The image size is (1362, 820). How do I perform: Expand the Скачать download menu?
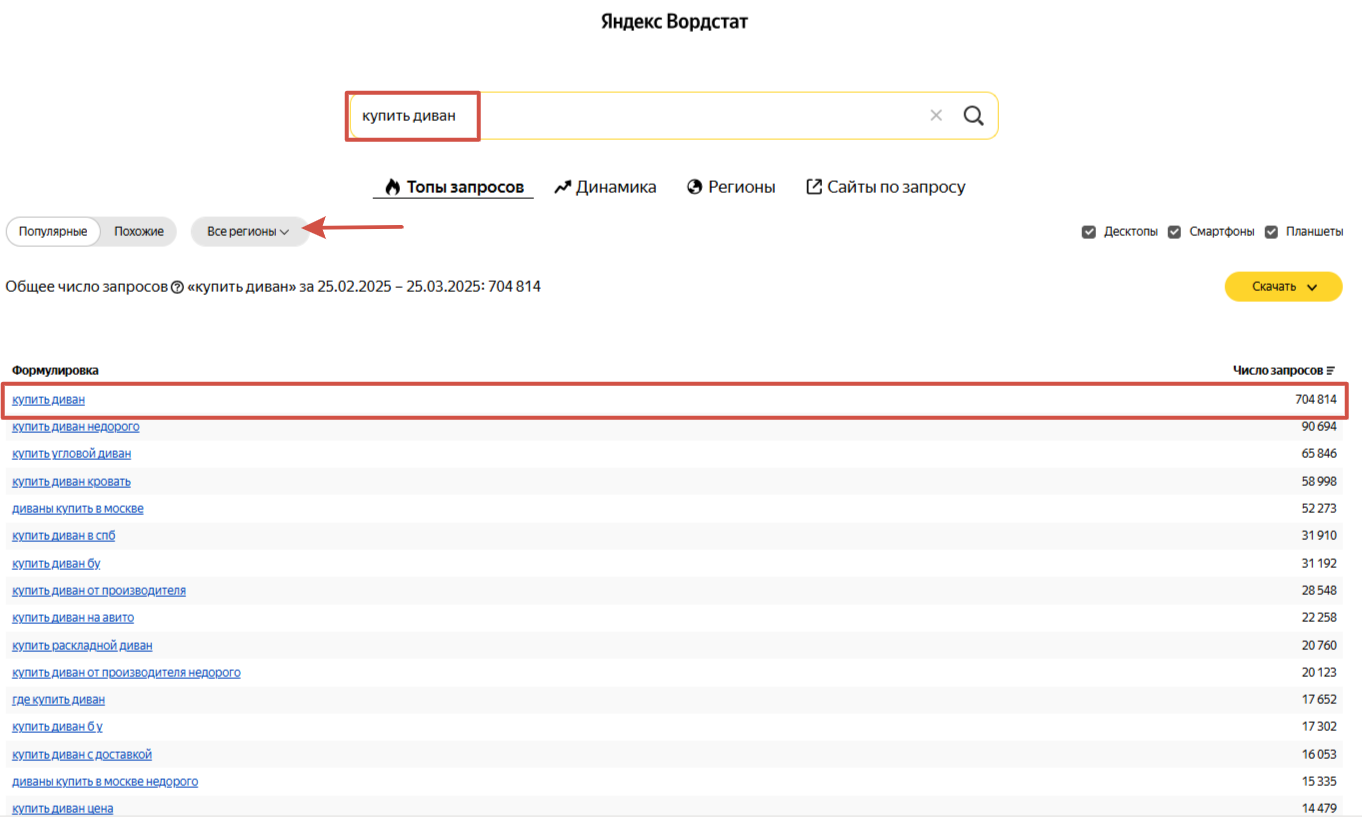1283,287
